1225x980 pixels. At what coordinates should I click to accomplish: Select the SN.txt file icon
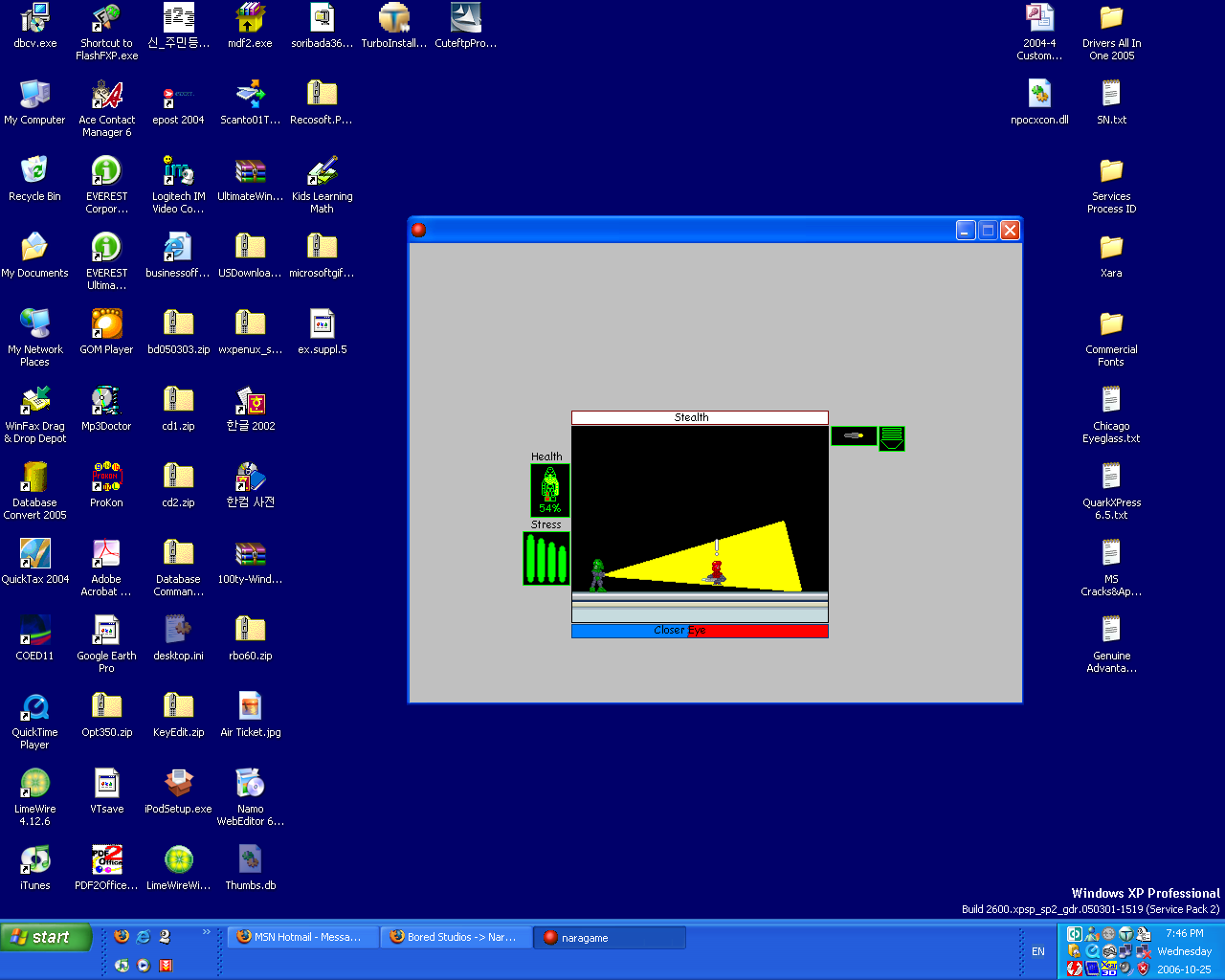pos(1111,101)
